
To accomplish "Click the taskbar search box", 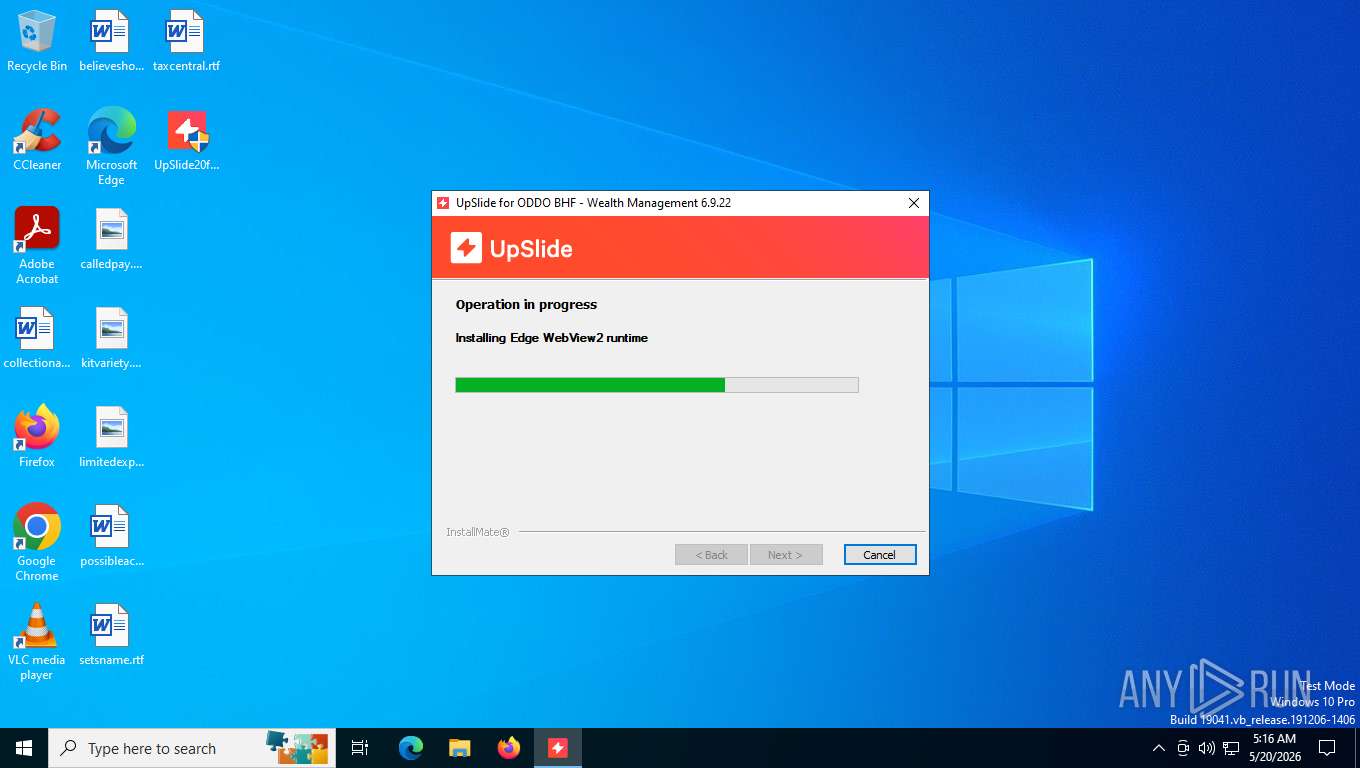I will coord(192,748).
